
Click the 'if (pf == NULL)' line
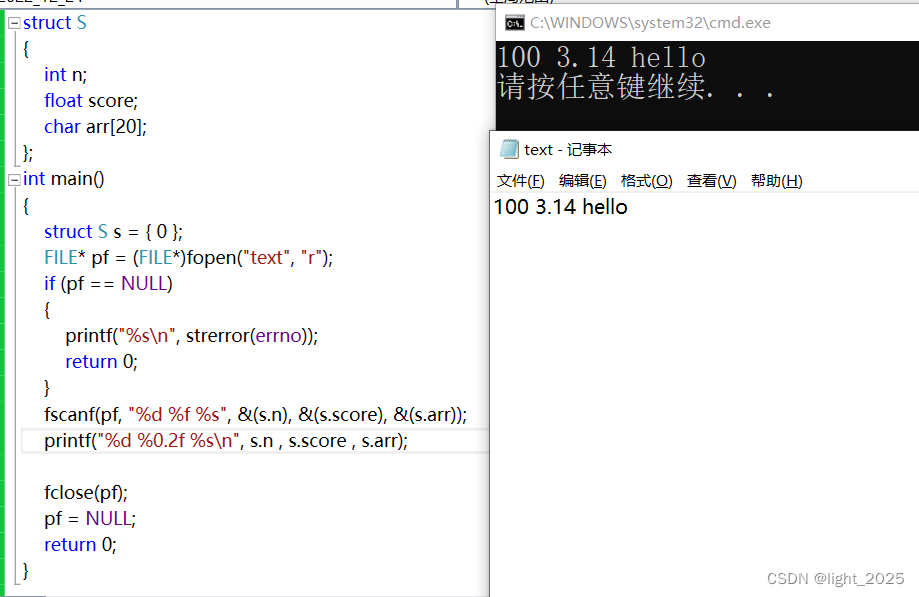(x=108, y=284)
